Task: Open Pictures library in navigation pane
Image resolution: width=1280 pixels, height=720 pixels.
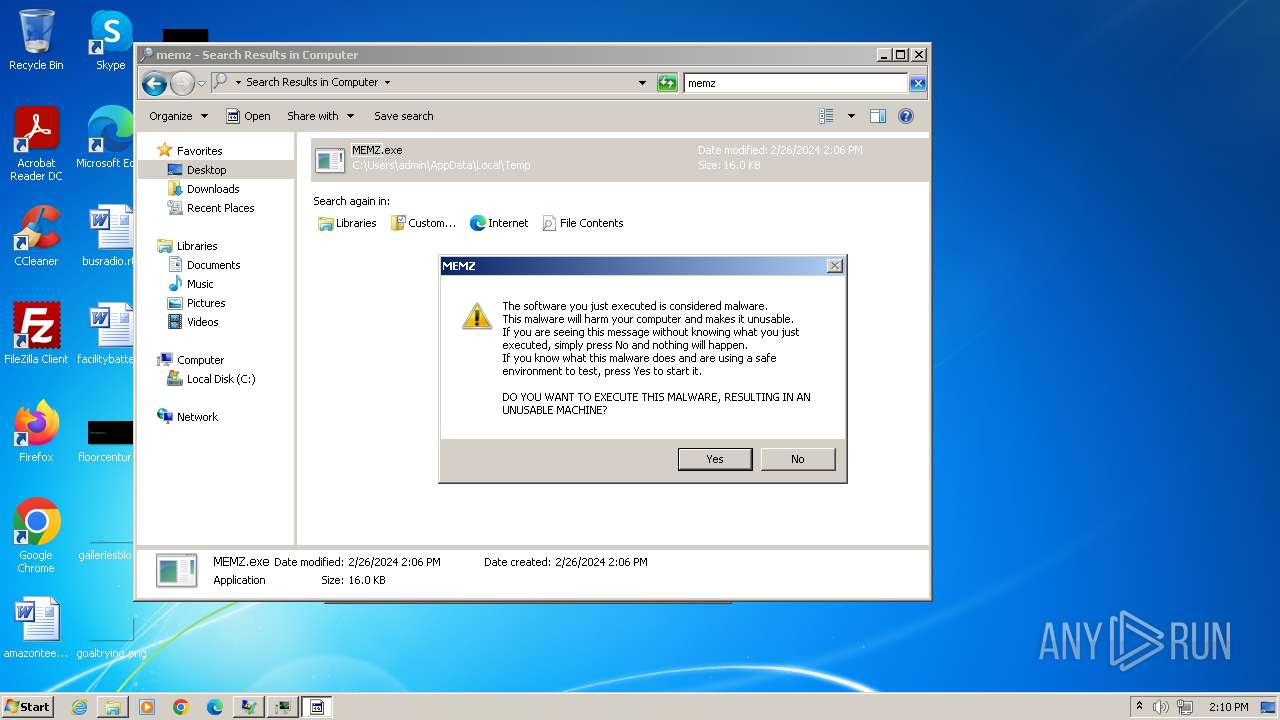Action: point(206,303)
